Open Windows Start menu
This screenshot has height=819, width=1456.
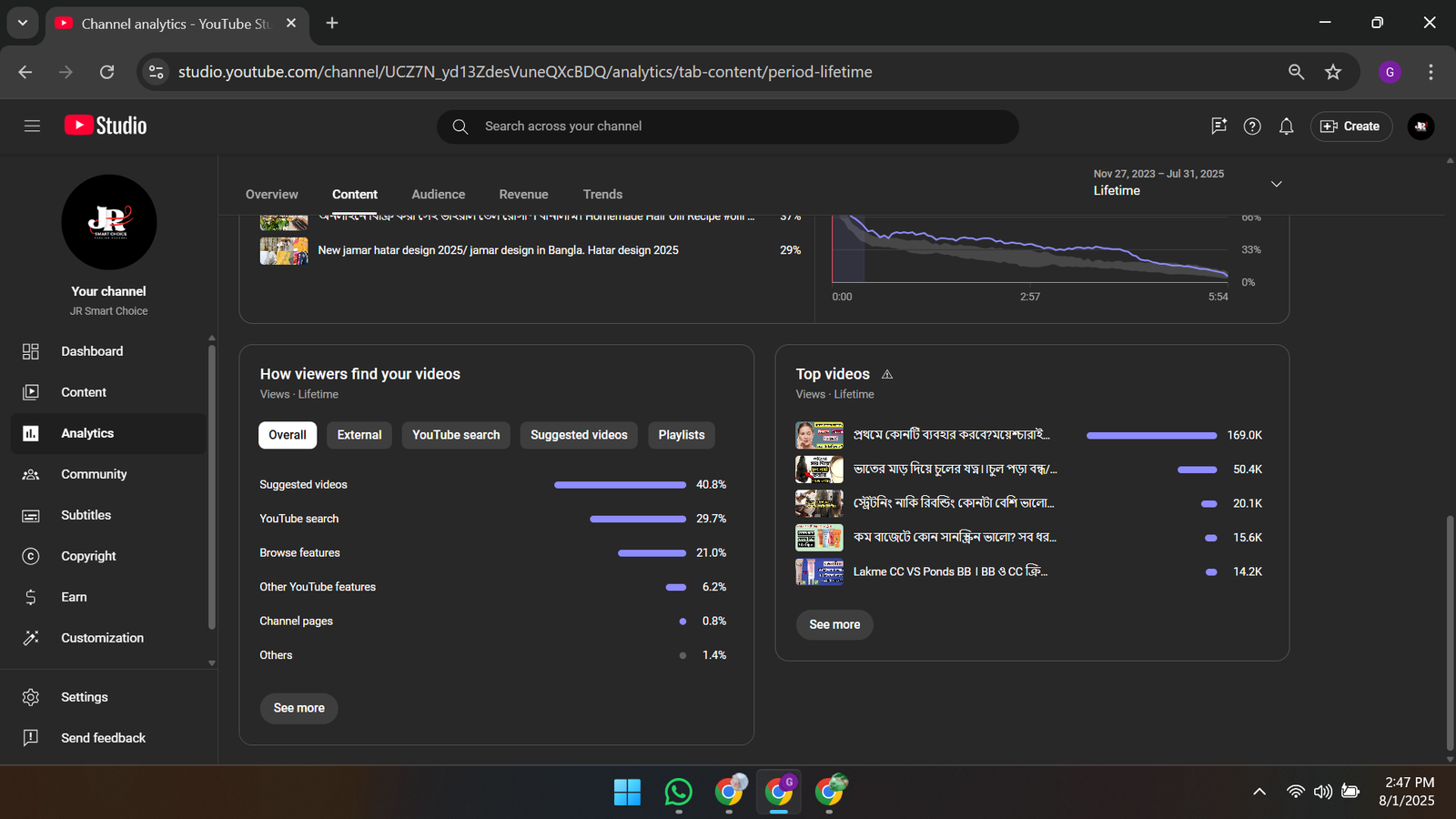[627, 792]
